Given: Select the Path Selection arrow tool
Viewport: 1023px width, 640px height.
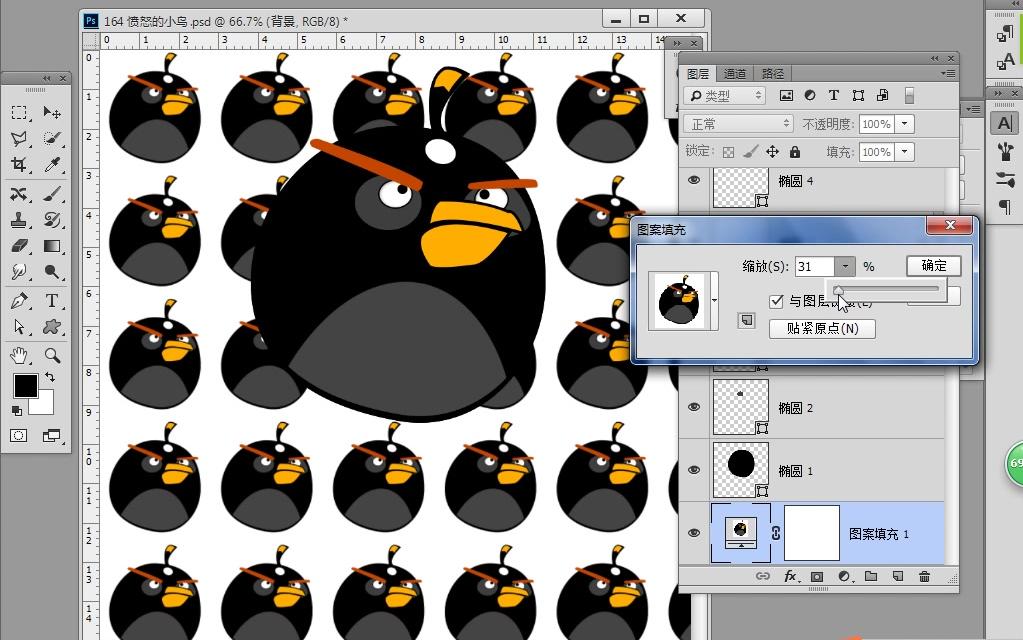Looking at the screenshot, I should [x=19, y=326].
